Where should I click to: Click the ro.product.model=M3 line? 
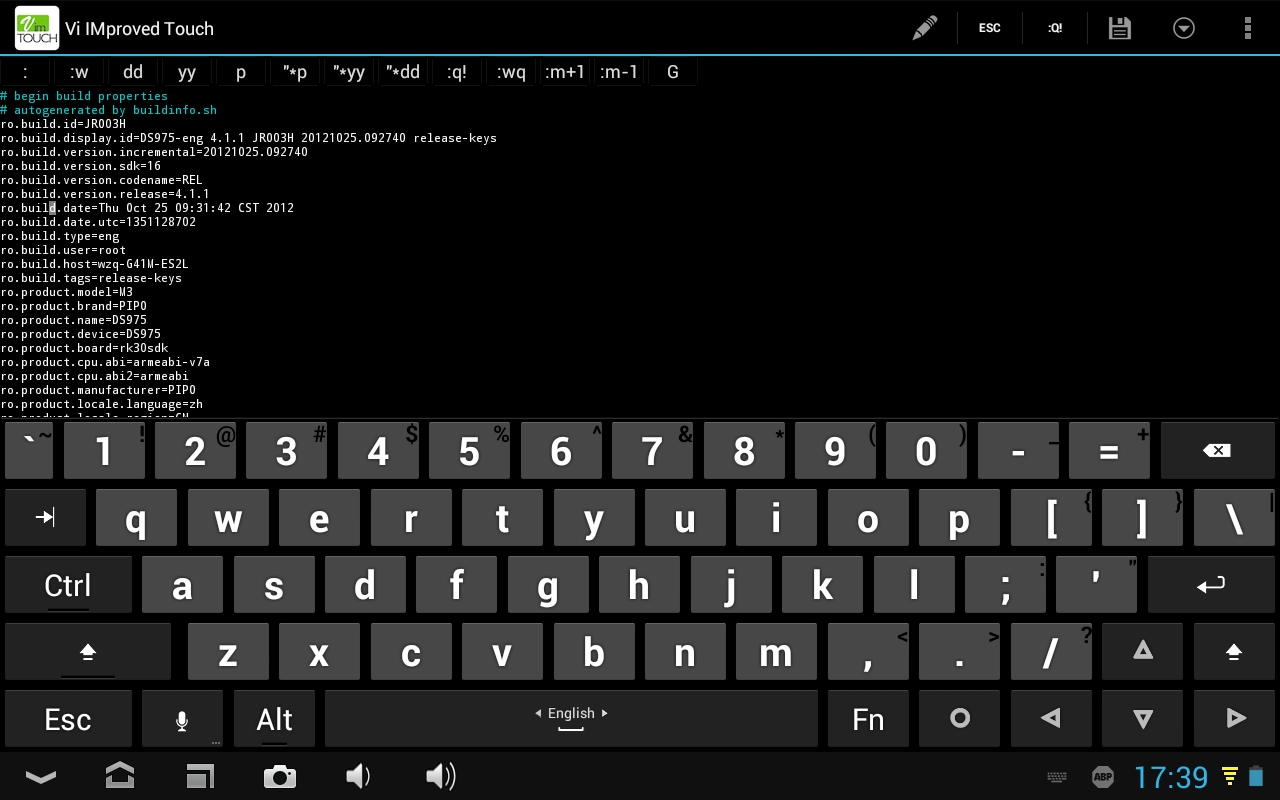coord(67,292)
